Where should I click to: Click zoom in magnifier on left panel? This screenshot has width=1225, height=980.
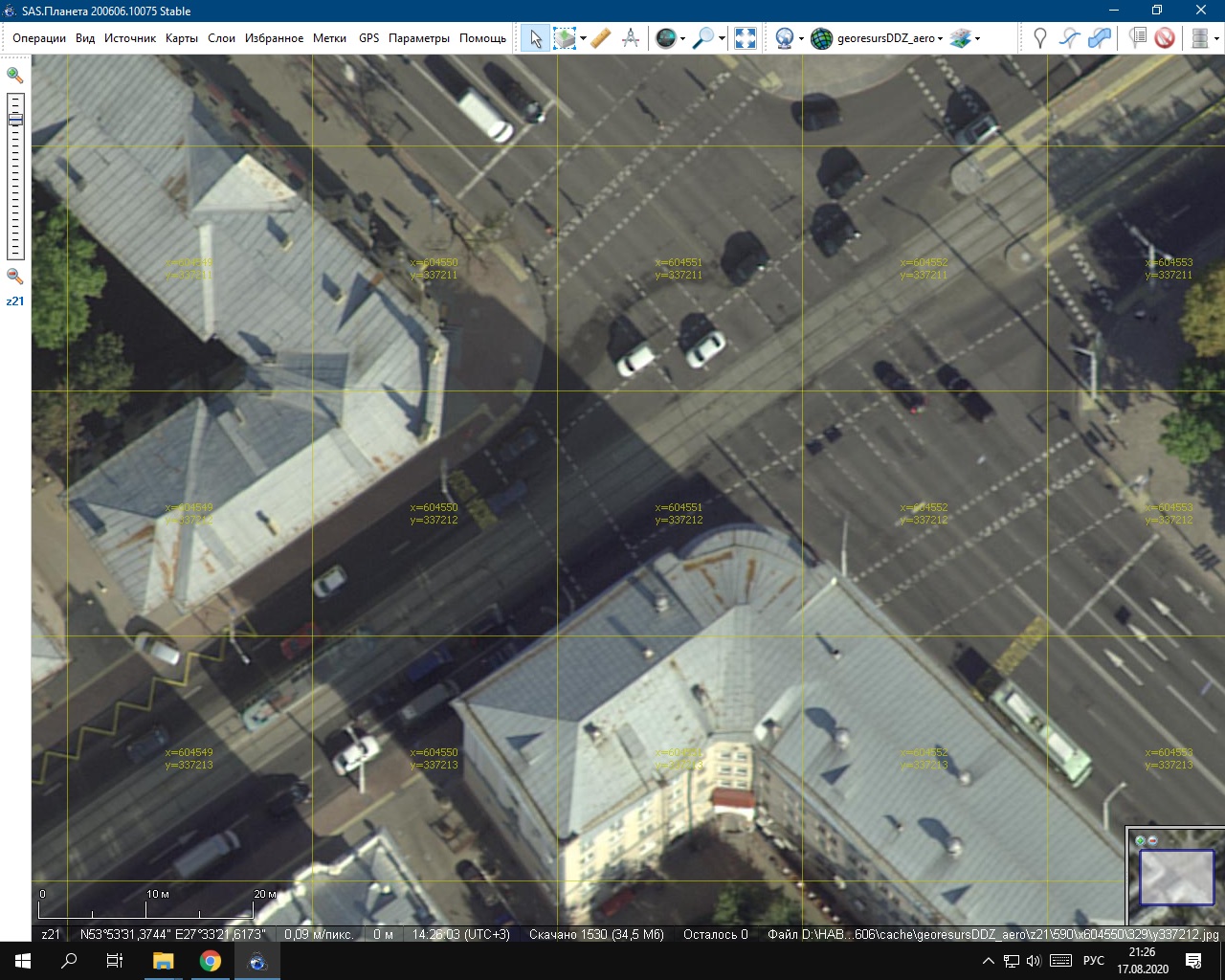[15, 75]
